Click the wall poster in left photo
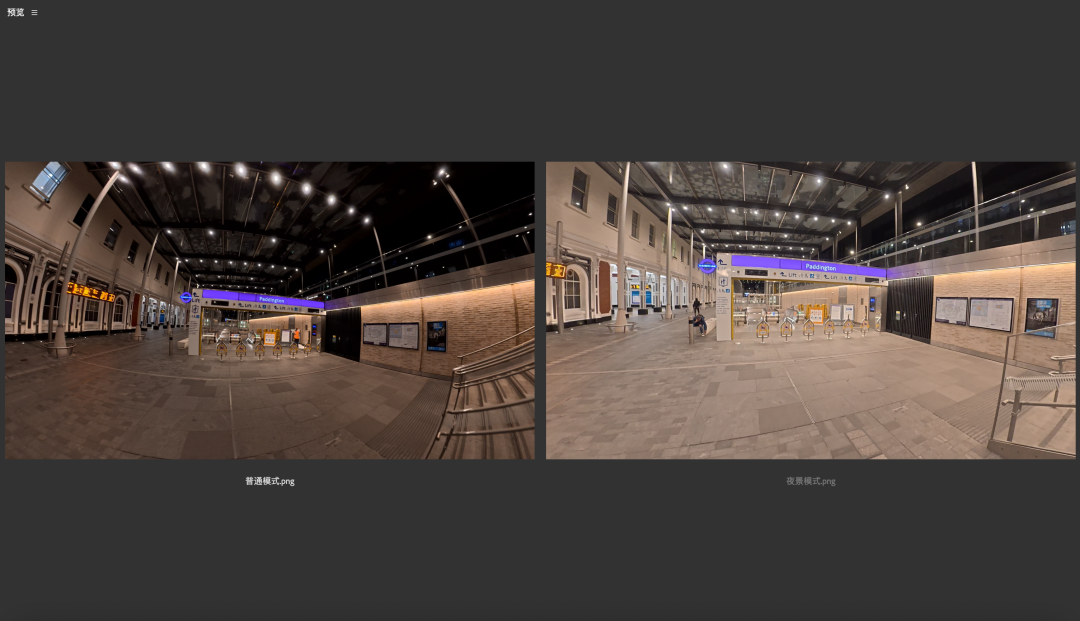The height and width of the screenshot is (621, 1080). coord(436,336)
